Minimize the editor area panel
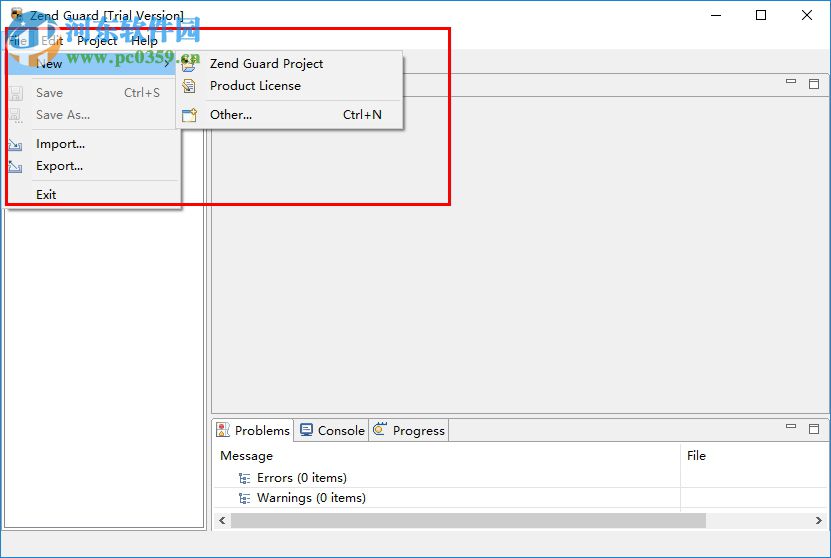This screenshot has height=558, width=831. [x=791, y=82]
